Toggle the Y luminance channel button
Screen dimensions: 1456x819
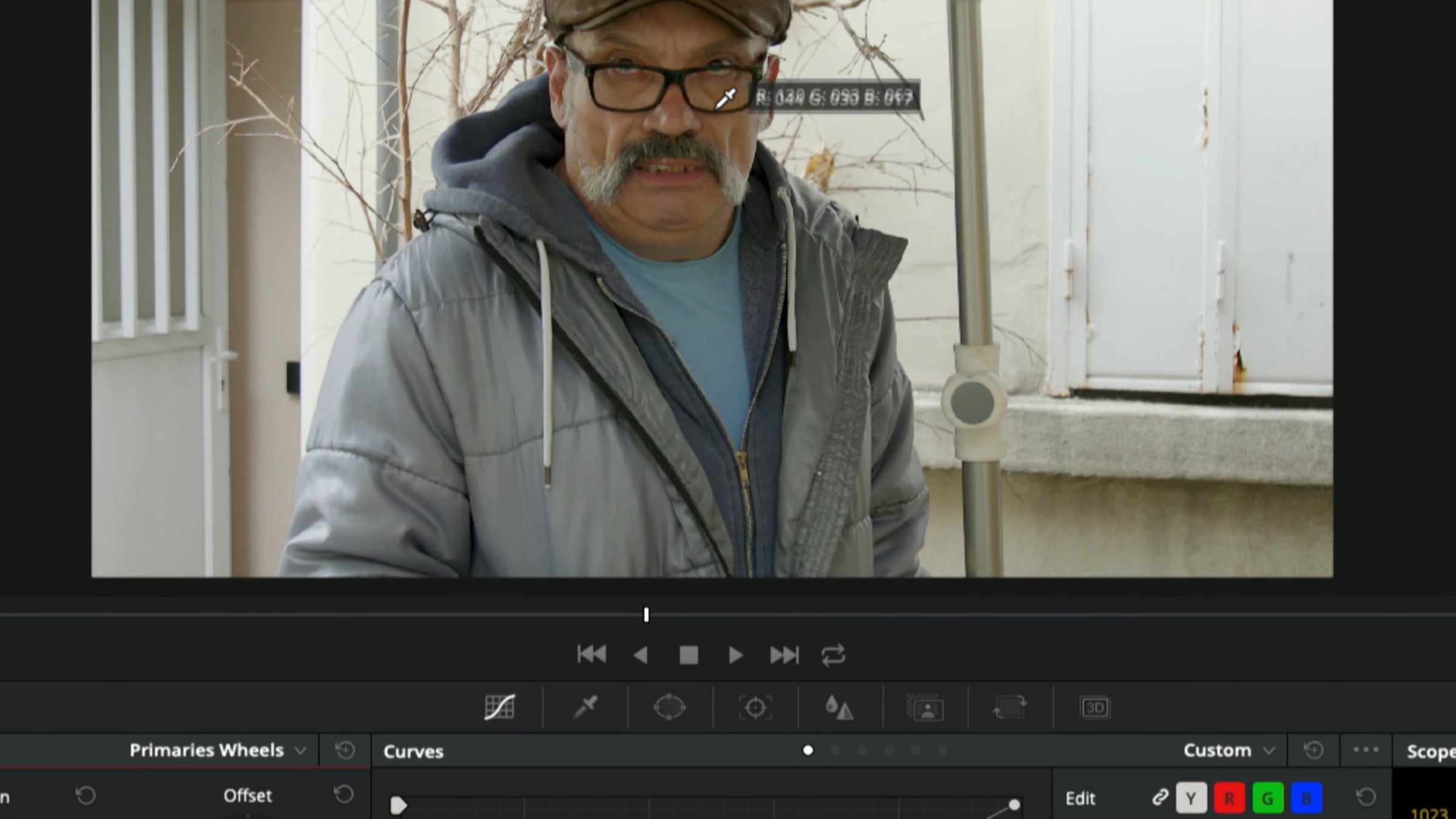coord(1191,798)
